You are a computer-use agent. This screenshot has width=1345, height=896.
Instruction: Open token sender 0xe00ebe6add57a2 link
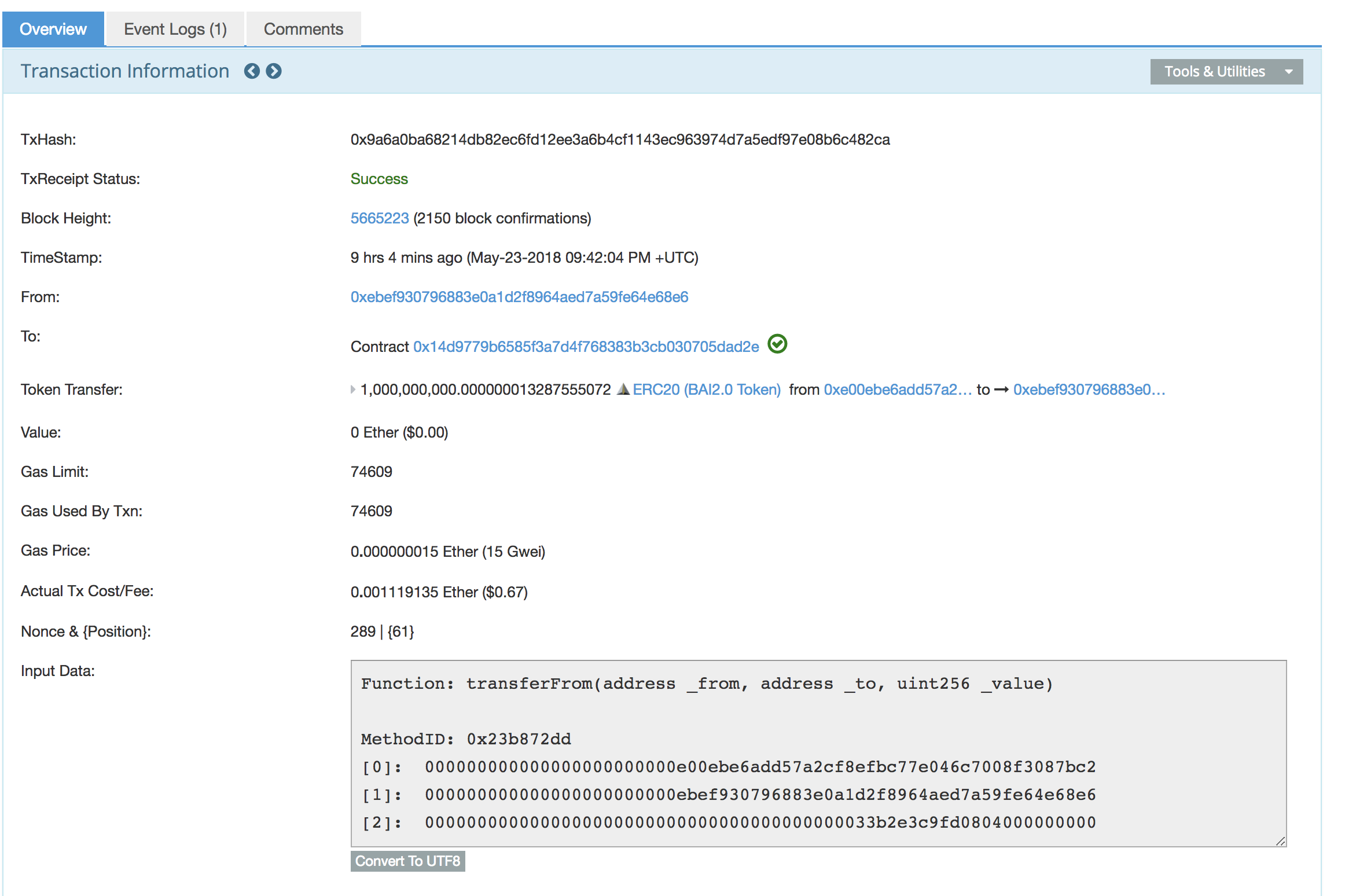[x=897, y=390]
